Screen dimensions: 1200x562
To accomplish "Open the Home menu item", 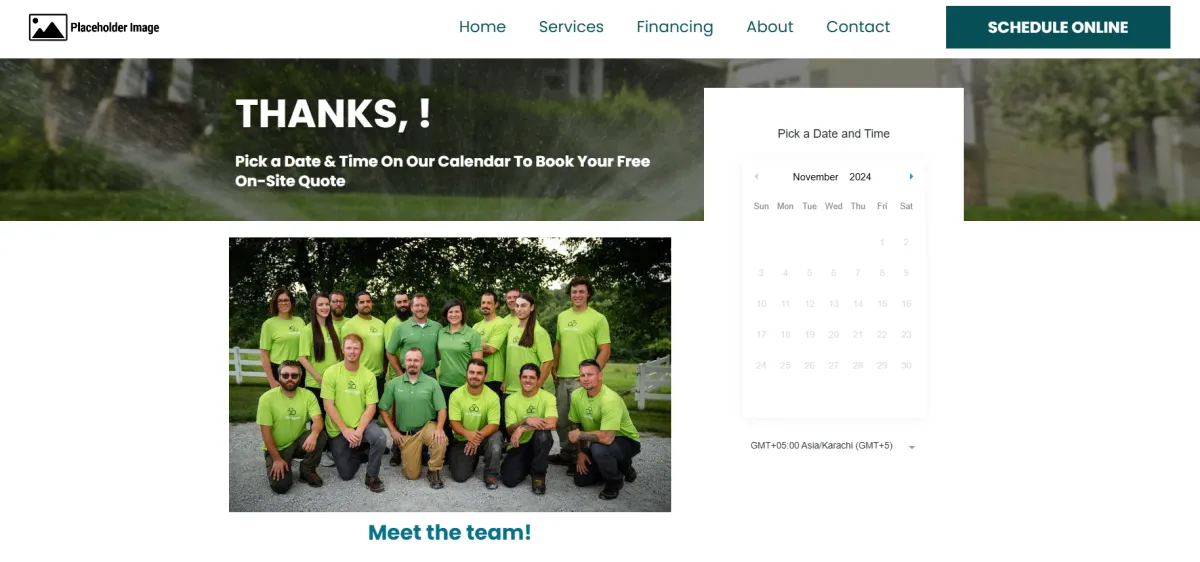I will click(x=482, y=27).
